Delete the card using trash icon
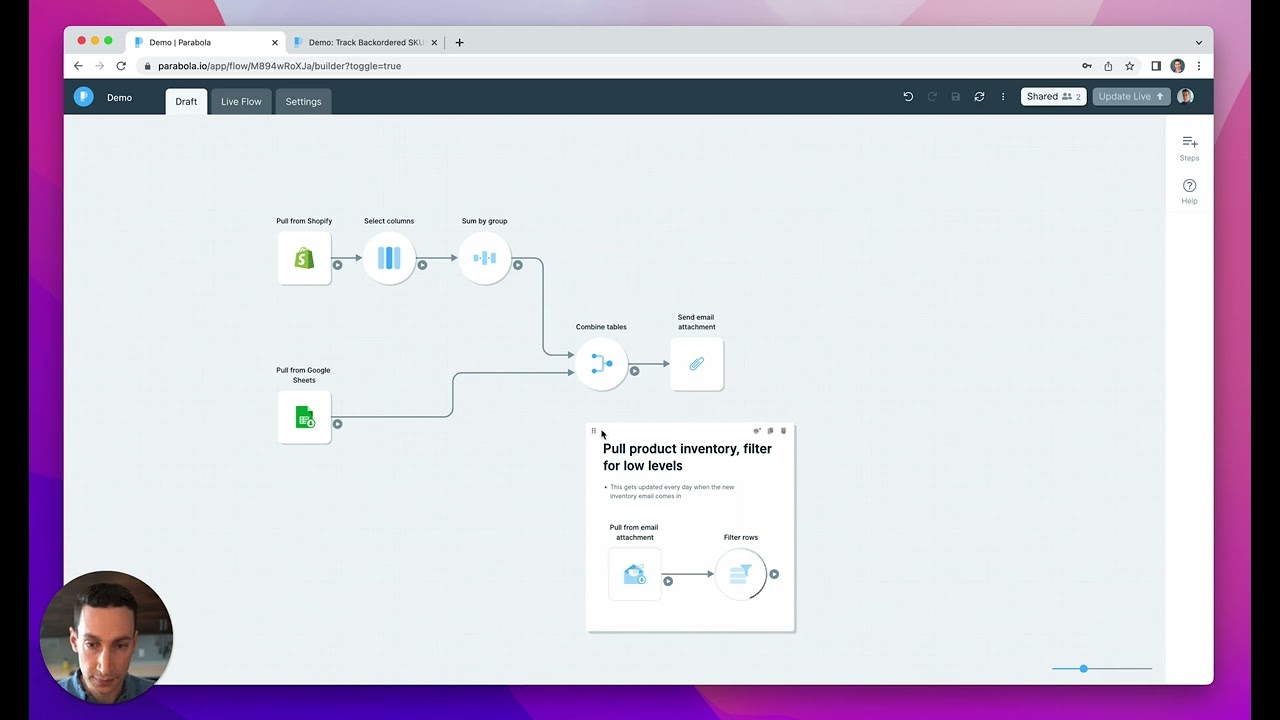The image size is (1280, 720). click(x=783, y=431)
